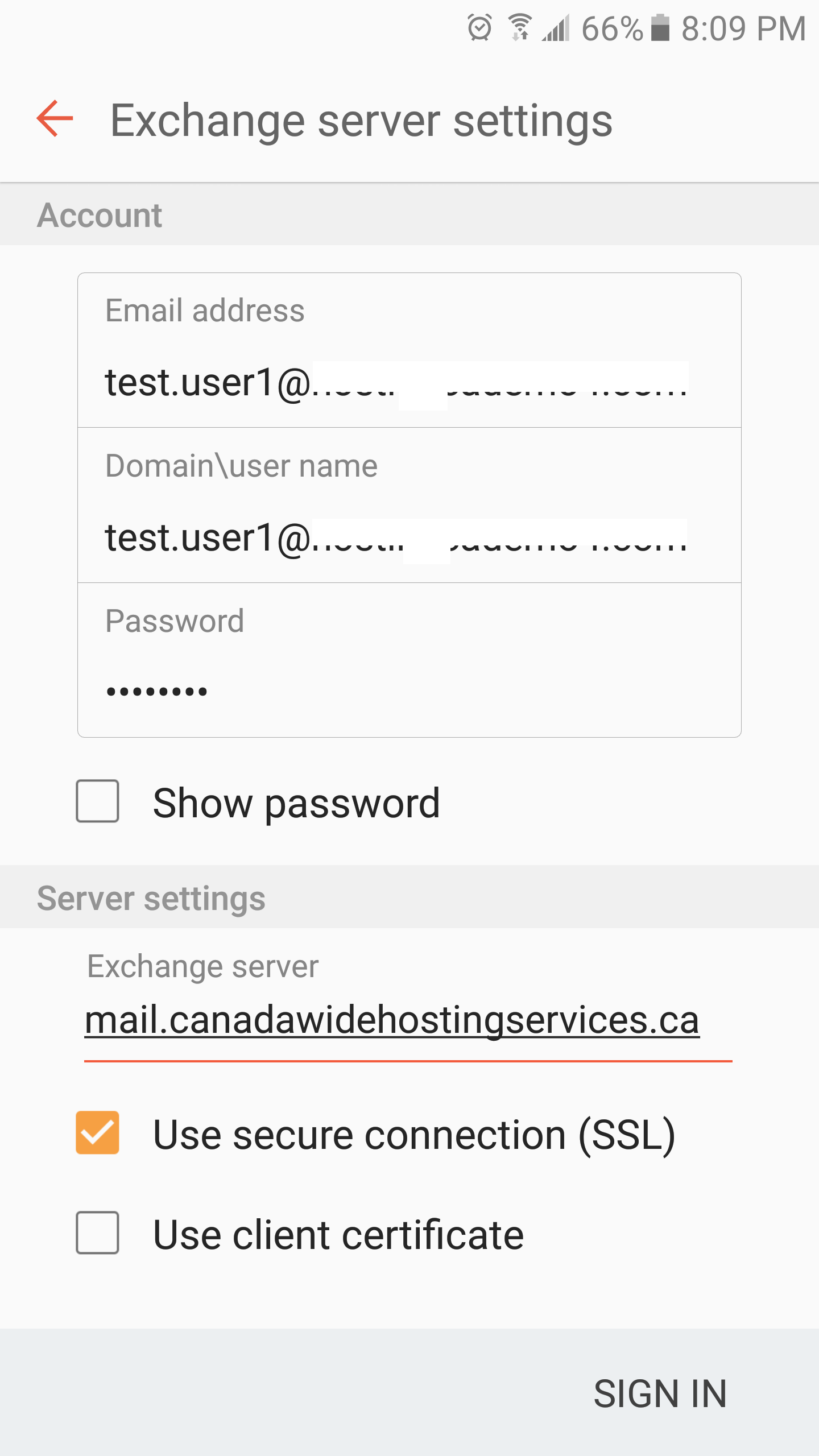Tap the Account section header
The image size is (819, 1456).
pyautogui.click(x=100, y=214)
